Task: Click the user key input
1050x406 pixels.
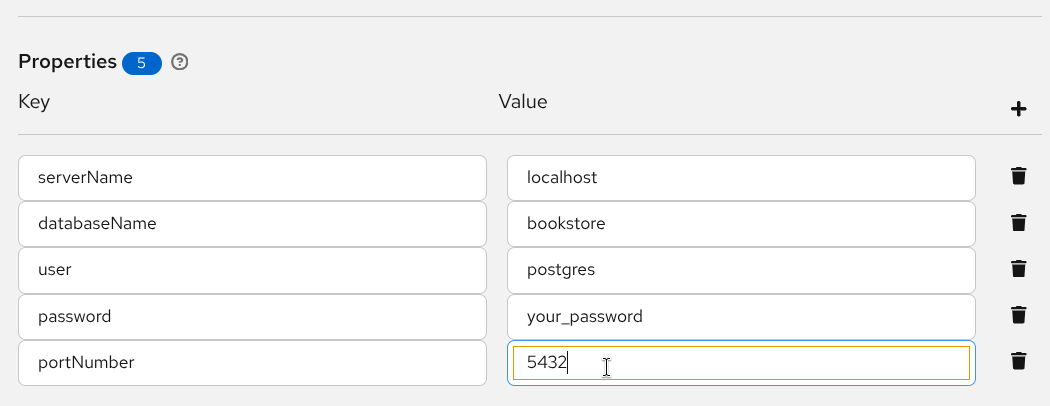Action: [x=252, y=270]
